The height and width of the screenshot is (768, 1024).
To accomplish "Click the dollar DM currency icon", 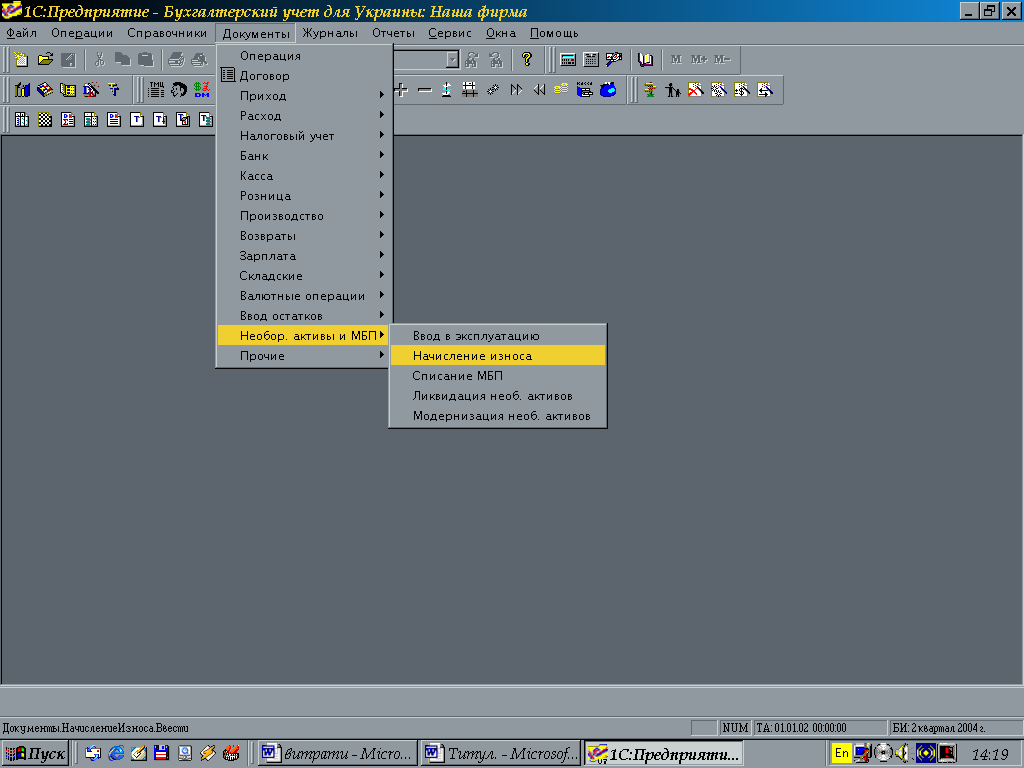I will click(x=202, y=89).
